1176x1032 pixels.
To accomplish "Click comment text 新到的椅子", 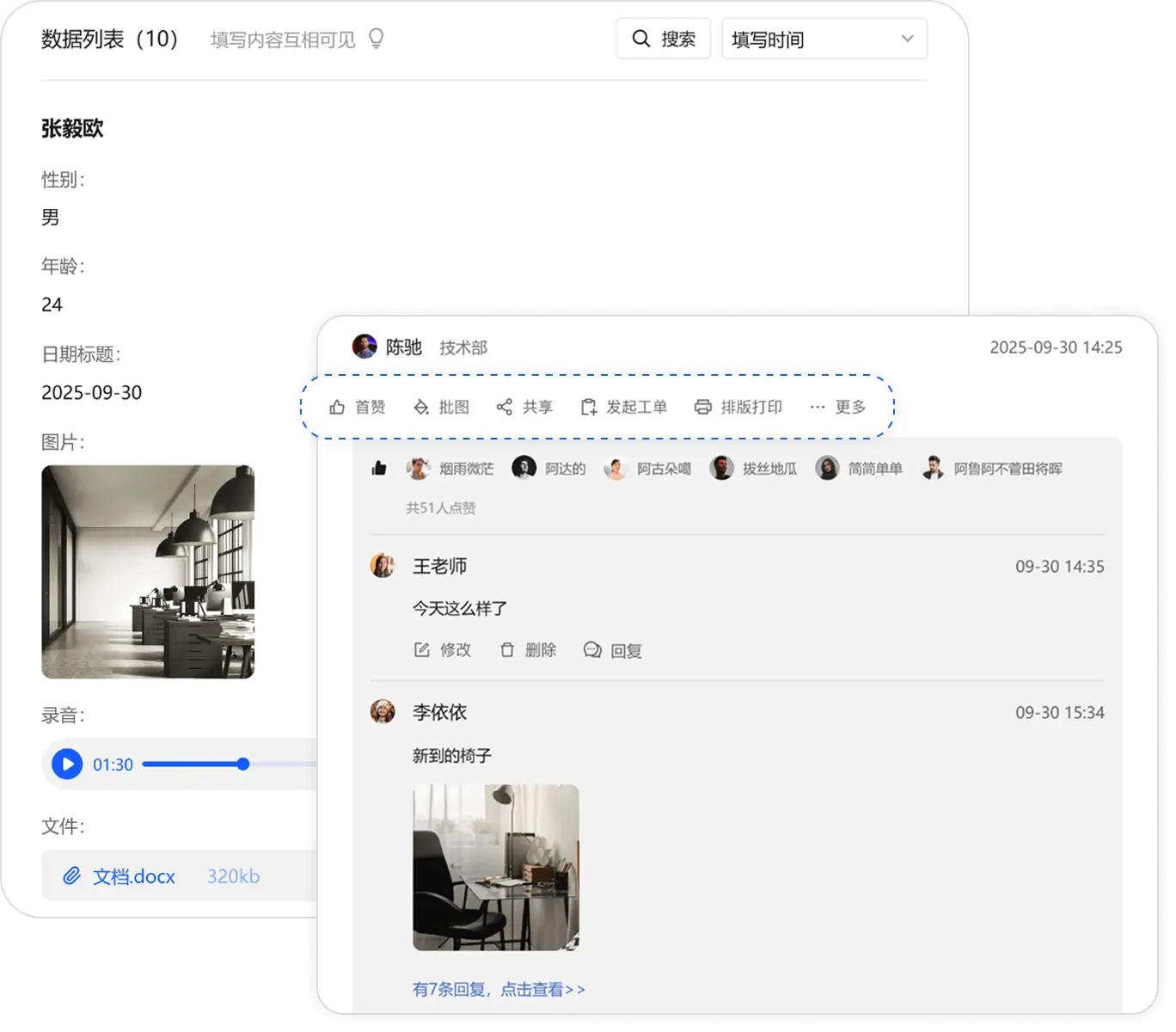I will pos(452,756).
